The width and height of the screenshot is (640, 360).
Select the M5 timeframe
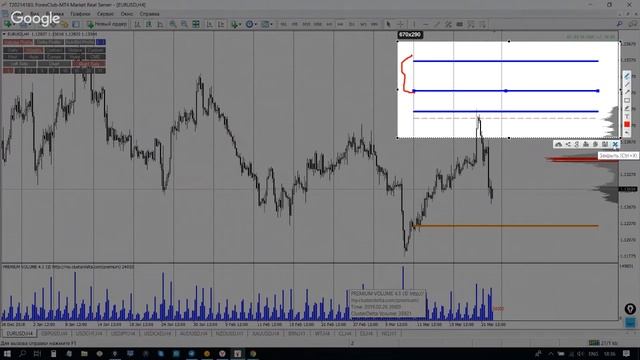pos(295,24)
